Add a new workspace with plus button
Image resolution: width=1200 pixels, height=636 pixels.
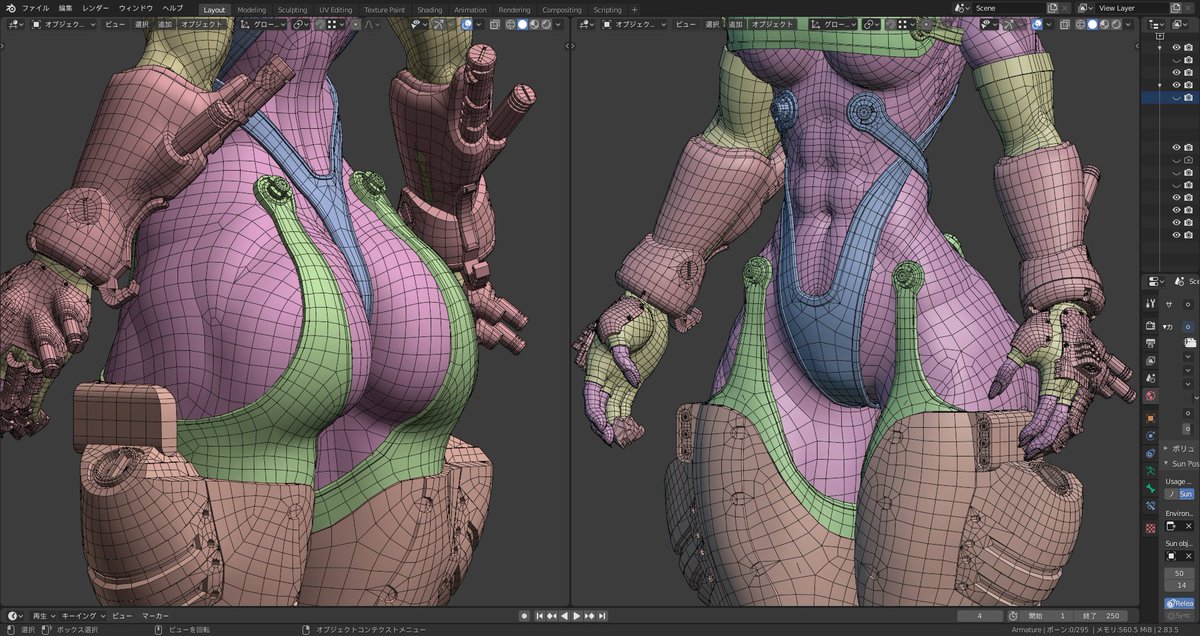click(x=634, y=9)
